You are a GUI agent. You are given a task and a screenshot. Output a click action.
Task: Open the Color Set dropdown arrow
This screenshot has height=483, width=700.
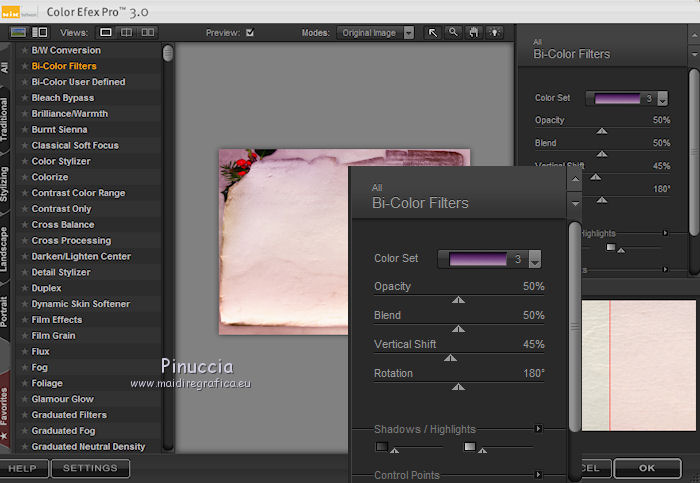coord(535,260)
